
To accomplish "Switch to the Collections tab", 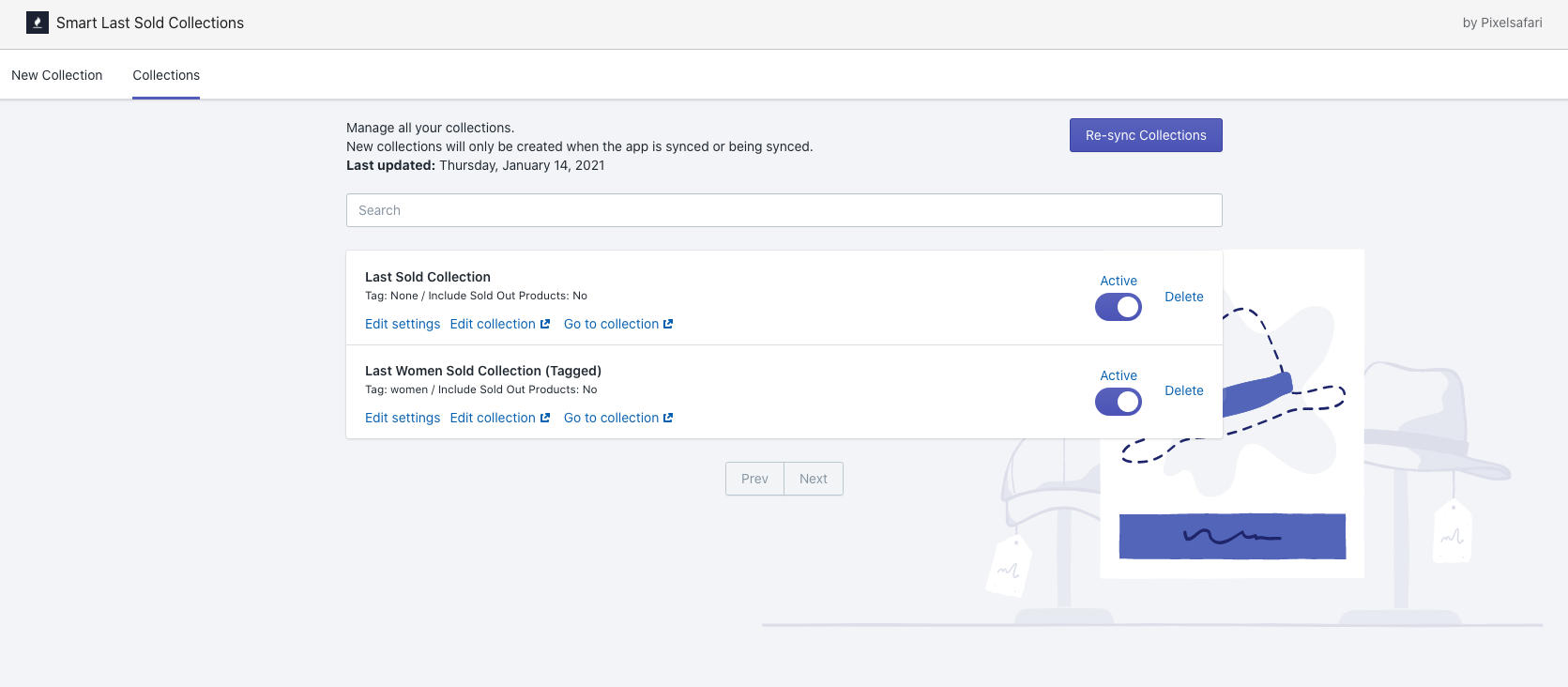I will (166, 75).
